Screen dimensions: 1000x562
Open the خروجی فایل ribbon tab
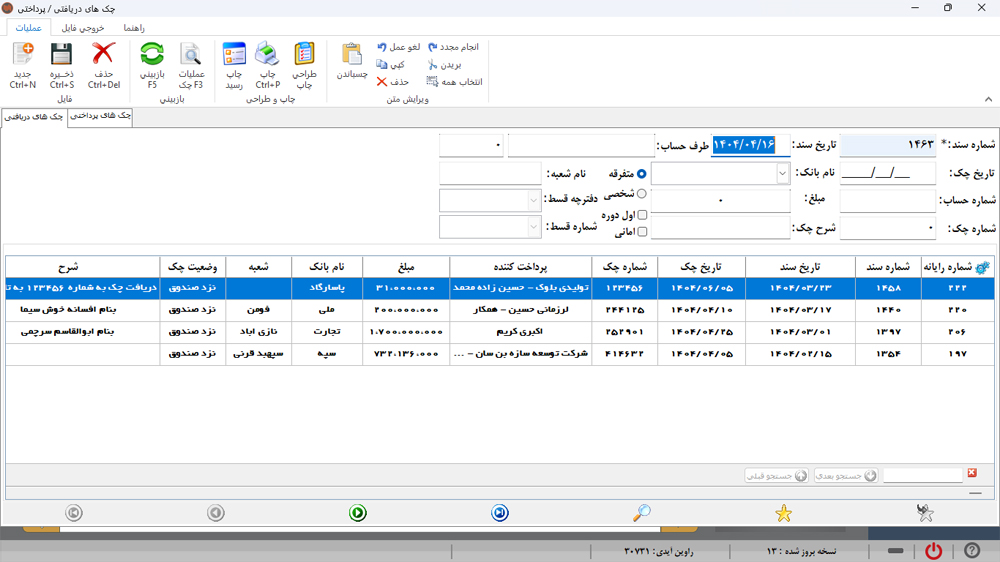[83, 28]
